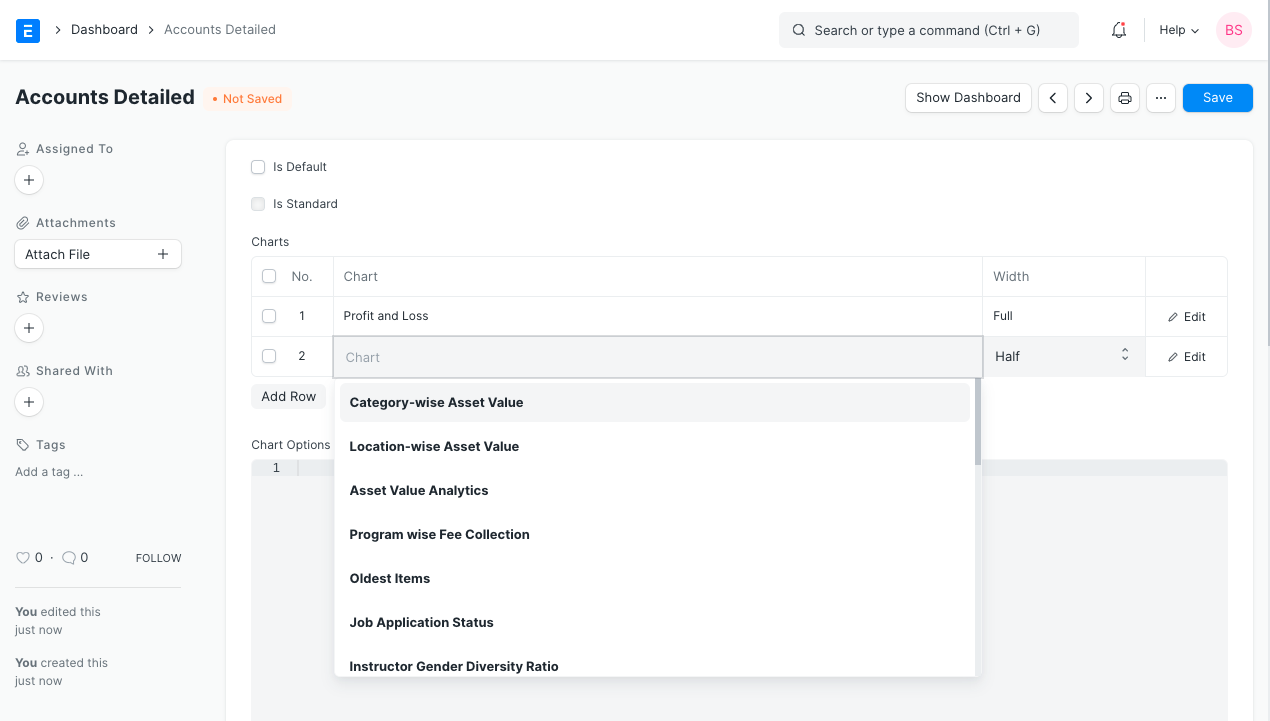Choose Category-wise Asset Value from the chart dropdown
1270x721 pixels.
point(436,402)
